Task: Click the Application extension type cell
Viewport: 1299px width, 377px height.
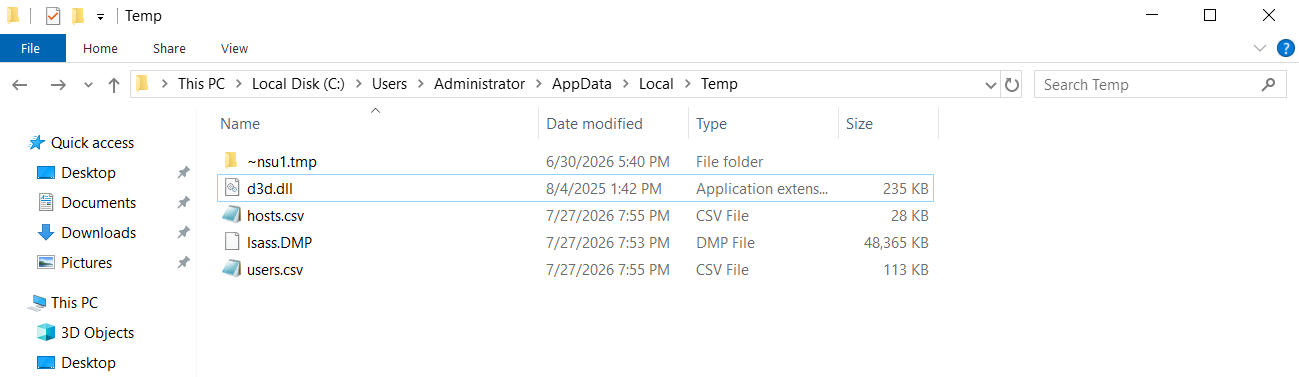Action: (763, 189)
